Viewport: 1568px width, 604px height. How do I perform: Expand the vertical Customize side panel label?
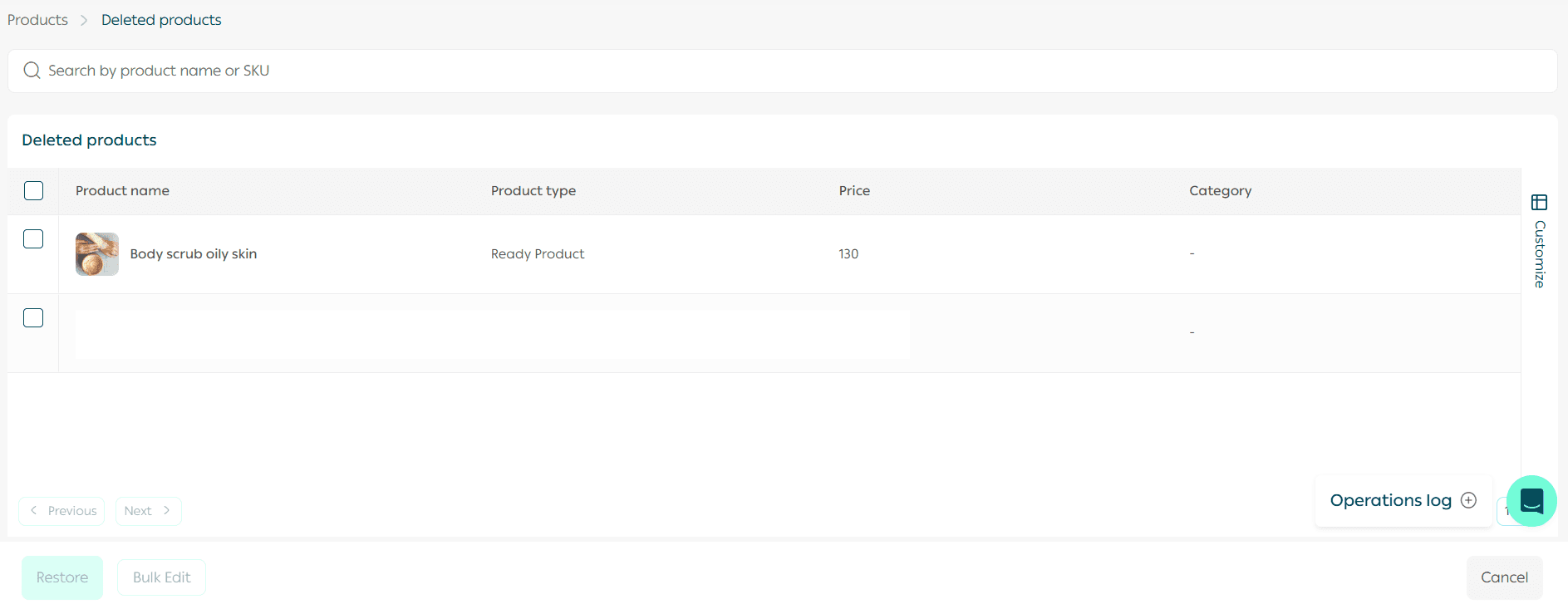tap(1539, 254)
